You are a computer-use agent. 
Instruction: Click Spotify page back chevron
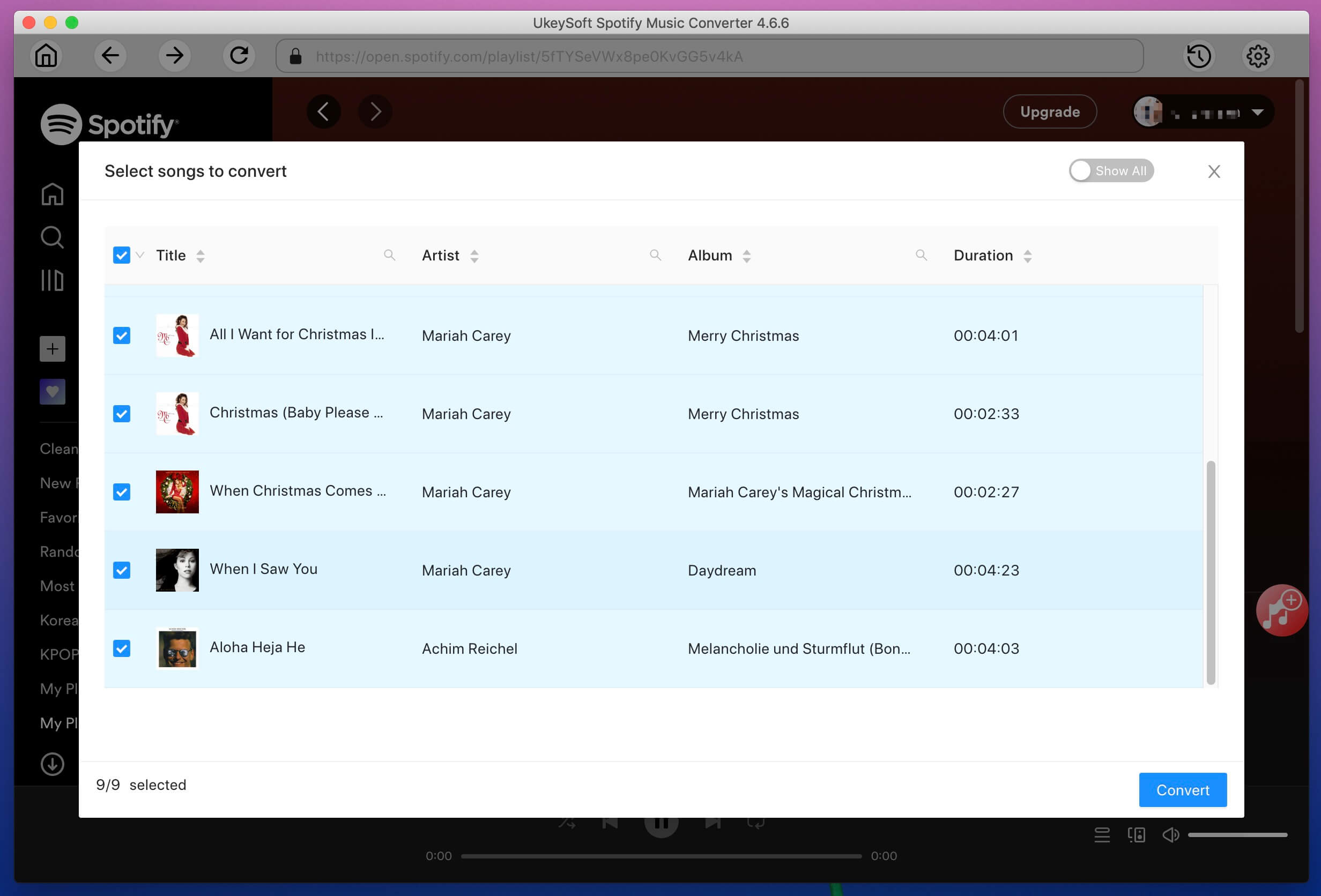pos(323,111)
